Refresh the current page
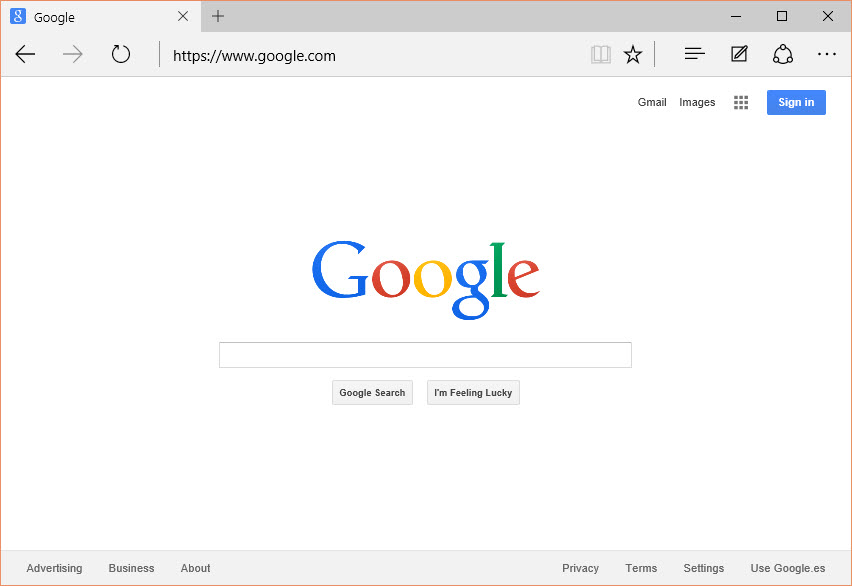The image size is (852, 586). (121, 54)
